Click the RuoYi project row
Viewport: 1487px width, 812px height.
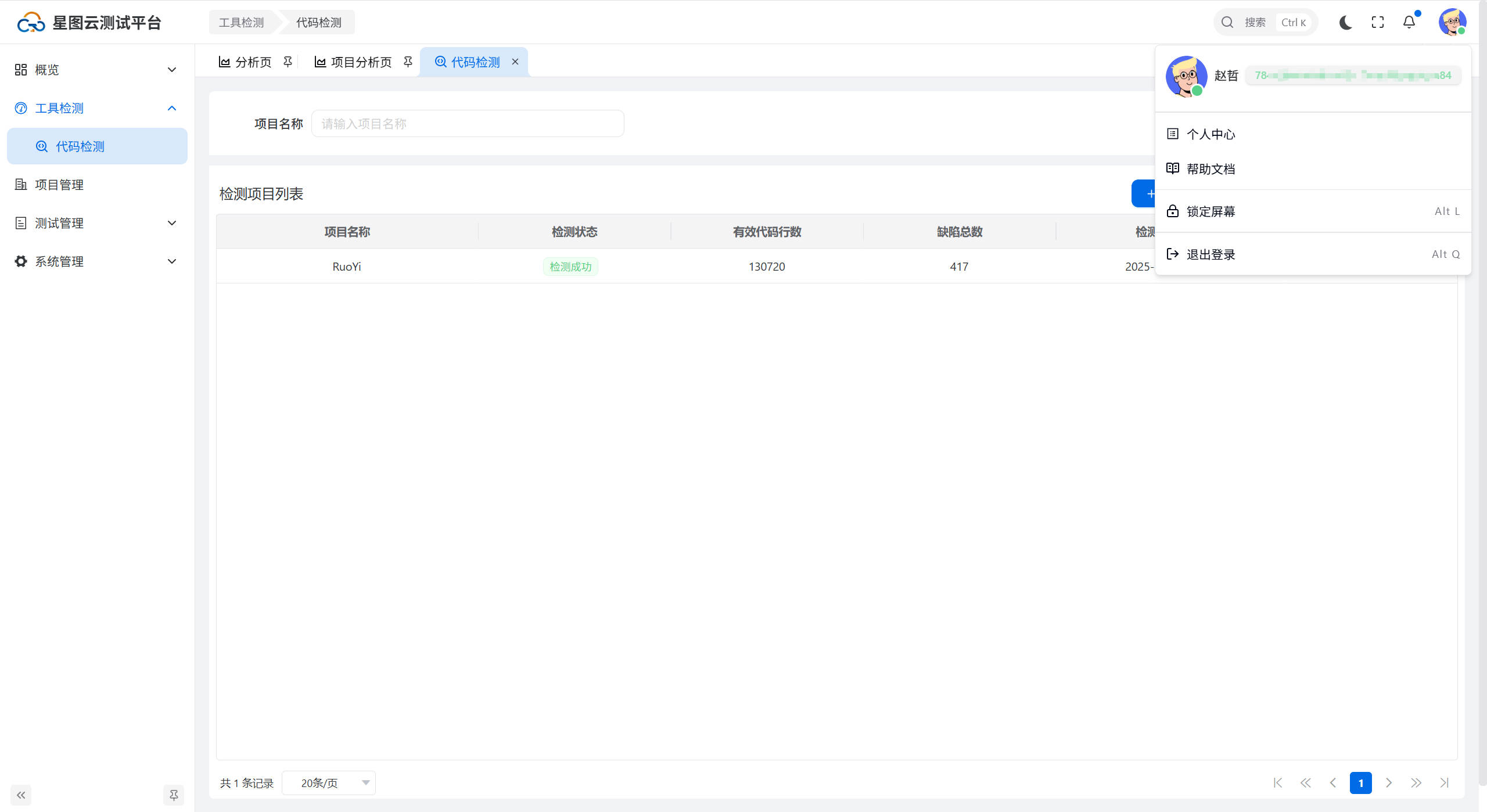coord(347,267)
